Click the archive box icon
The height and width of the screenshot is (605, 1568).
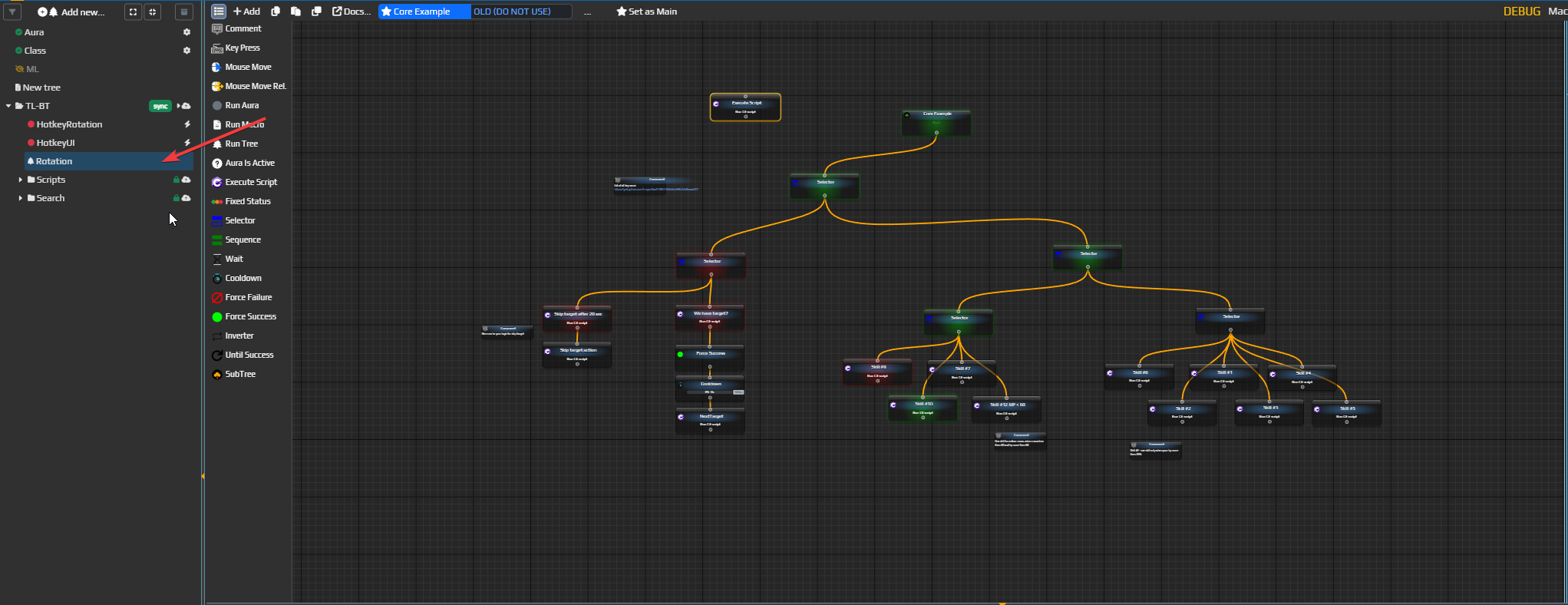point(184,12)
